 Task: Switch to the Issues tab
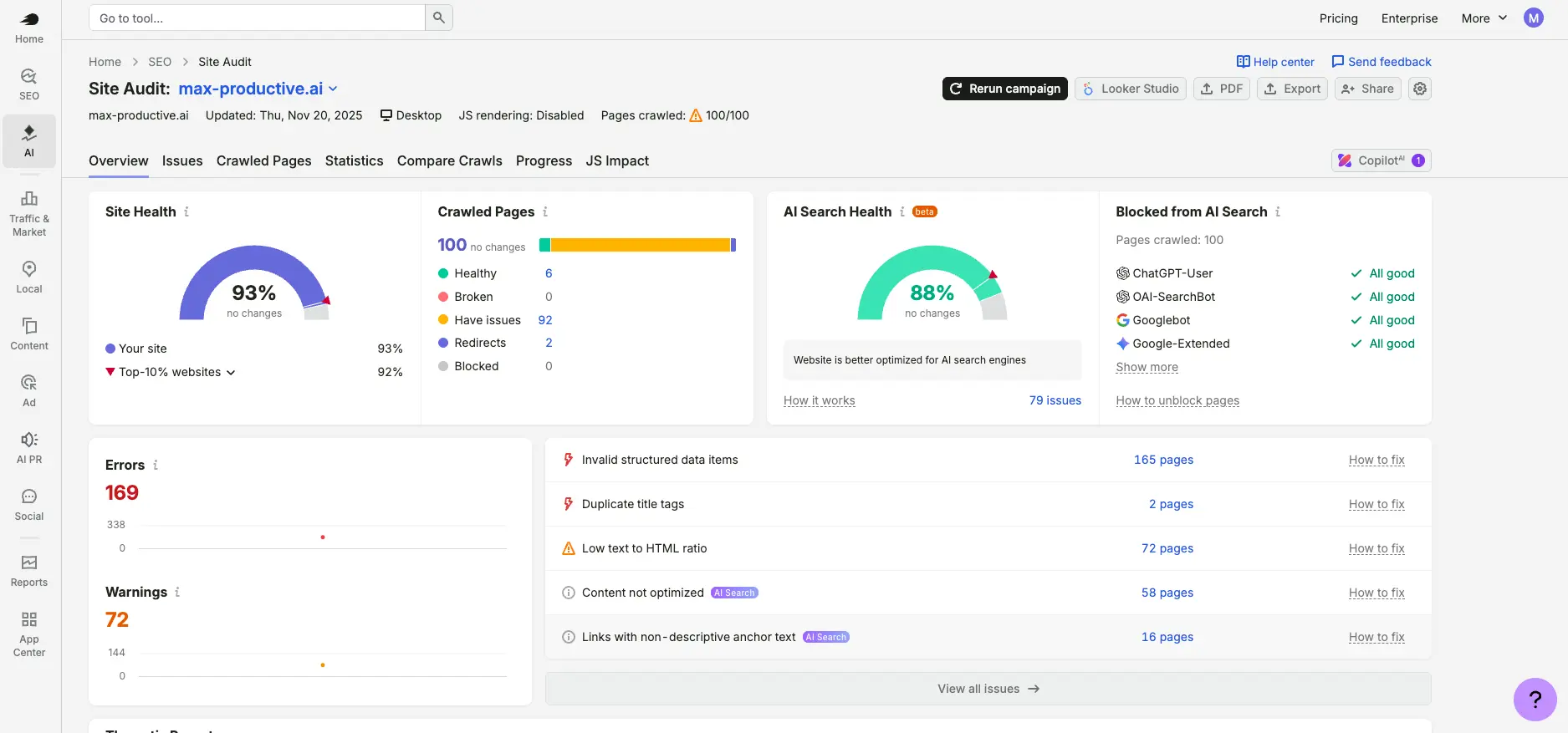click(182, 160)
